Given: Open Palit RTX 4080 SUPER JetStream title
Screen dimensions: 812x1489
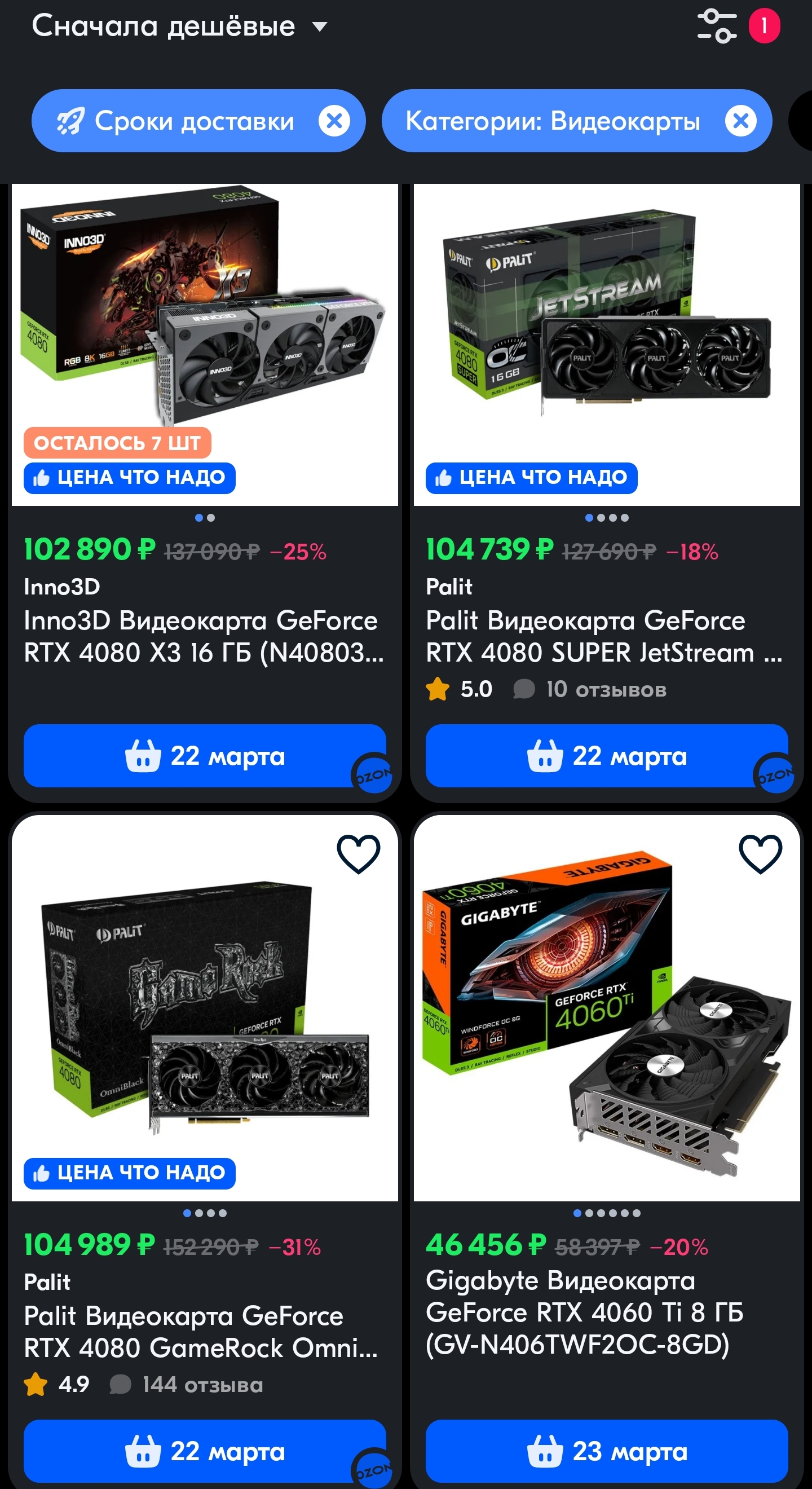Looking at the screenshot, I should (604, 636).
